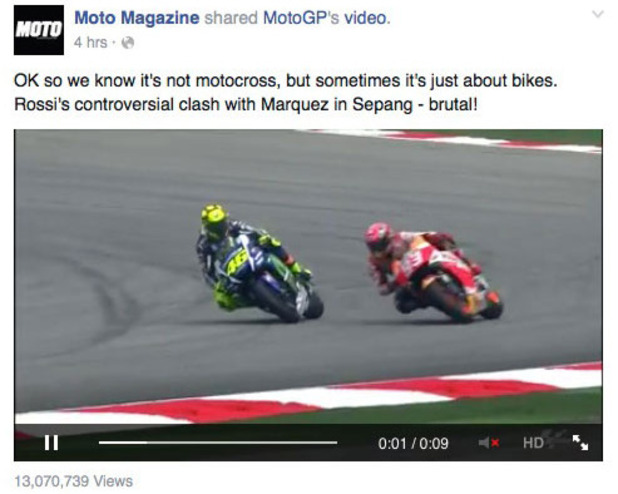618x494 pixels.
Task: Click the red-white curb in video frame
Action: [308, 396]
